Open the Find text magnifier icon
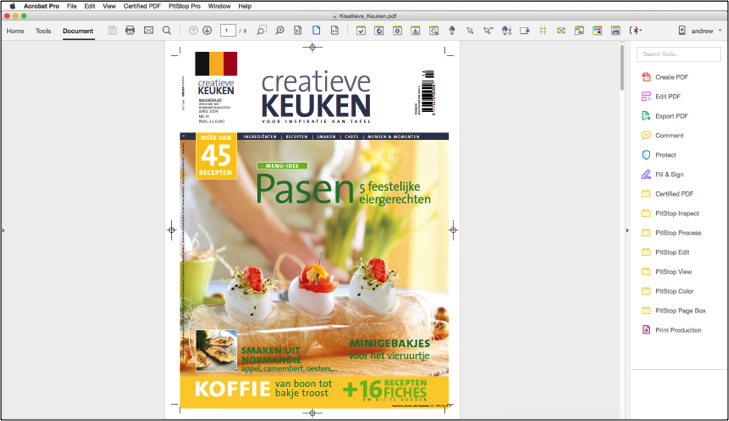Screen dimensions: 729x421 pos(166,31)
